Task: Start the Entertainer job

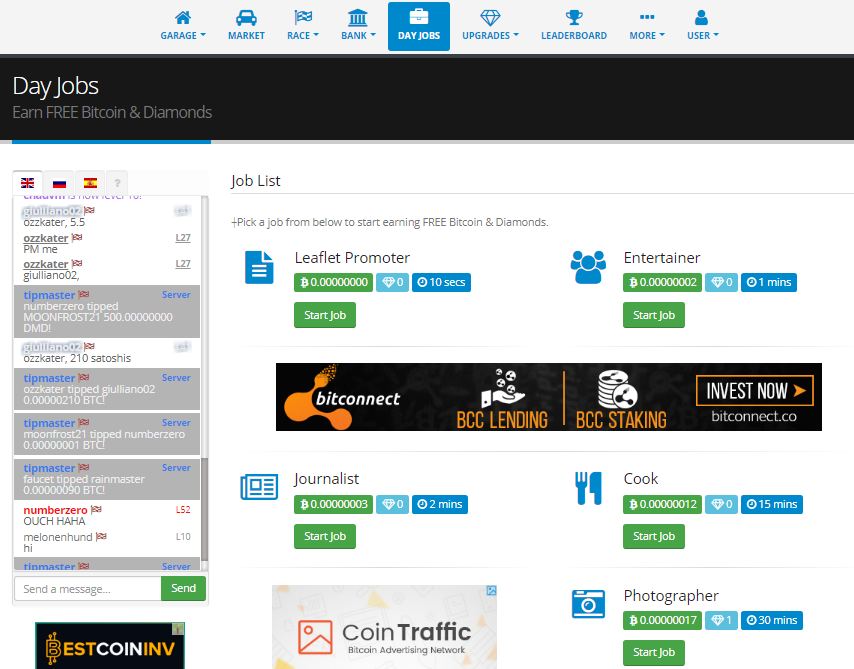Action: tap(654, 315)
